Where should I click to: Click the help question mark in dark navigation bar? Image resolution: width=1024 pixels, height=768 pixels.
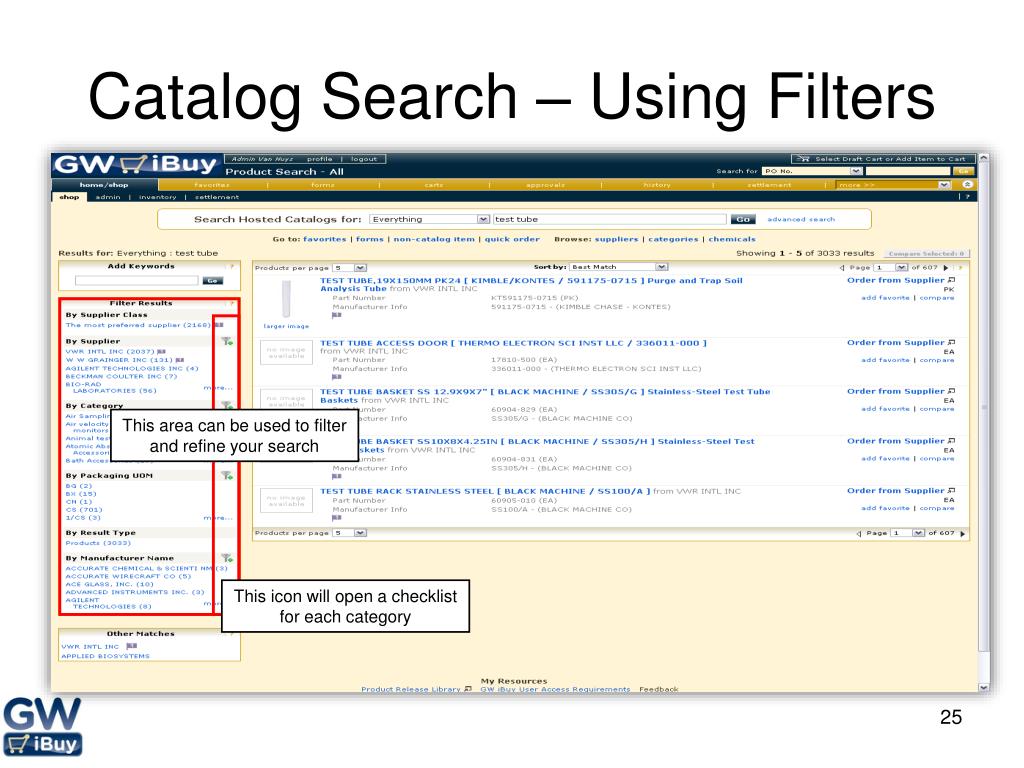968,197
